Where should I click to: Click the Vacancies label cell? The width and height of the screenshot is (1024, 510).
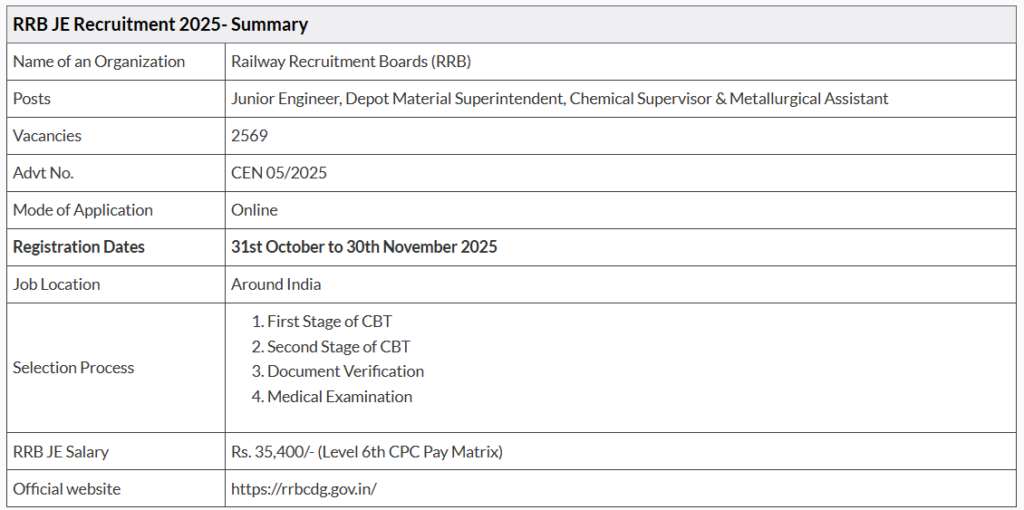click(47, 135)
